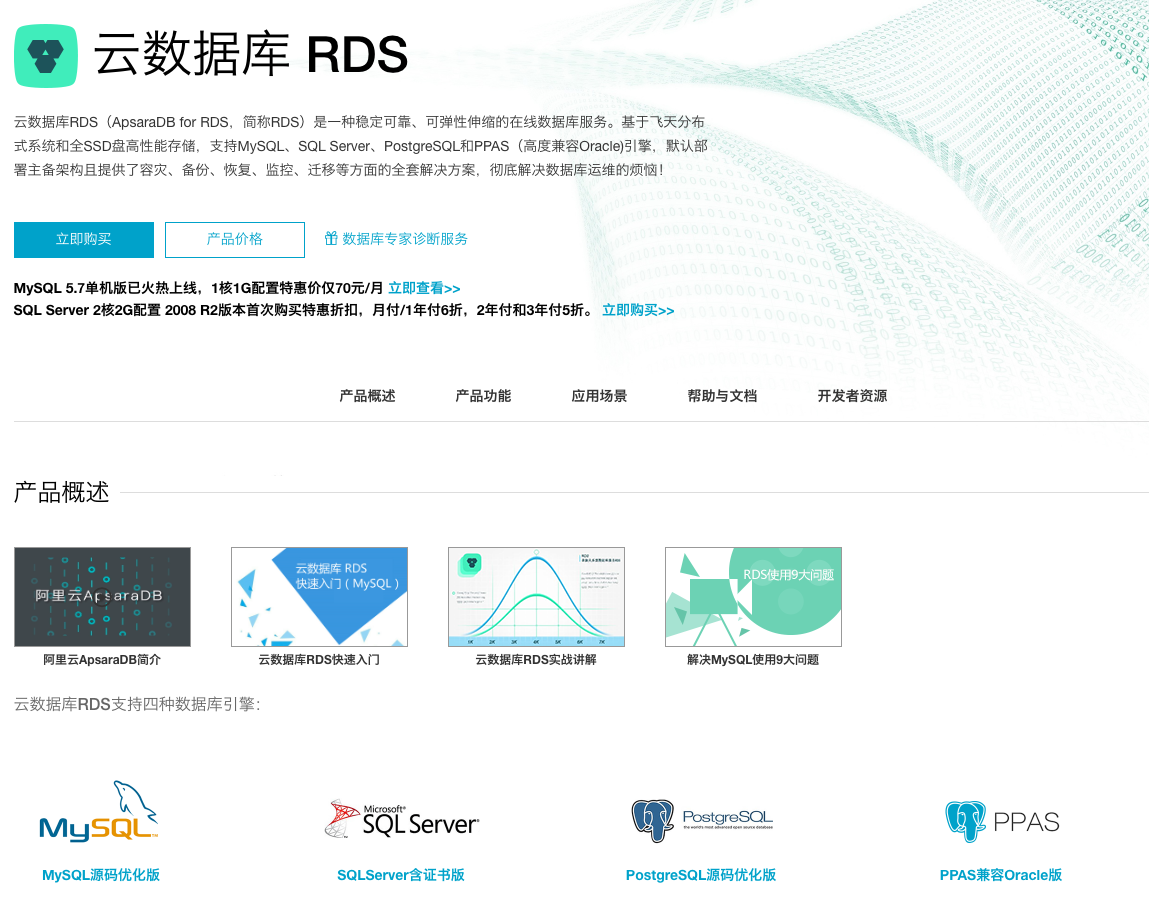Switch to the 应用场景 tab
Screen dimensions: 1149x920
[599, 395]
